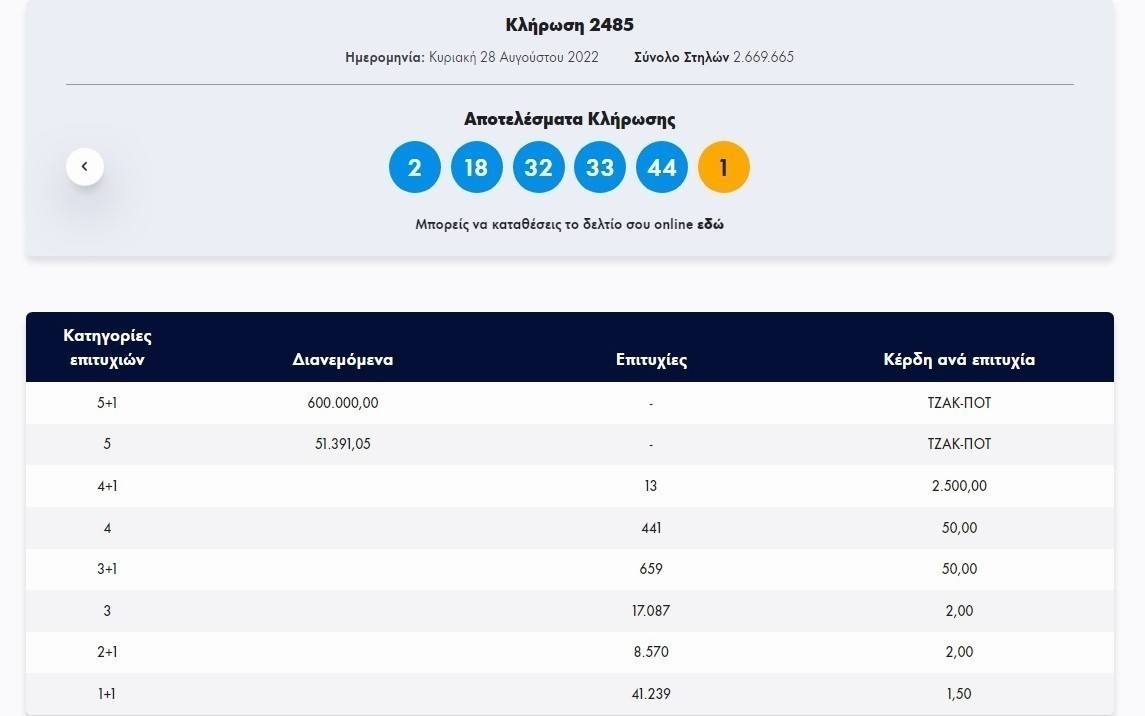Click the previous draw arrow button
The height and width of the screenshot is (716, 1145).
(x=85, y=167)
